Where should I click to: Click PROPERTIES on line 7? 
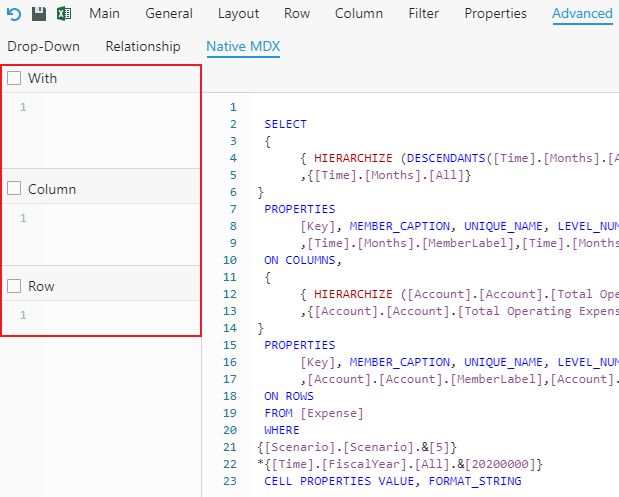(x=300, y=209)
